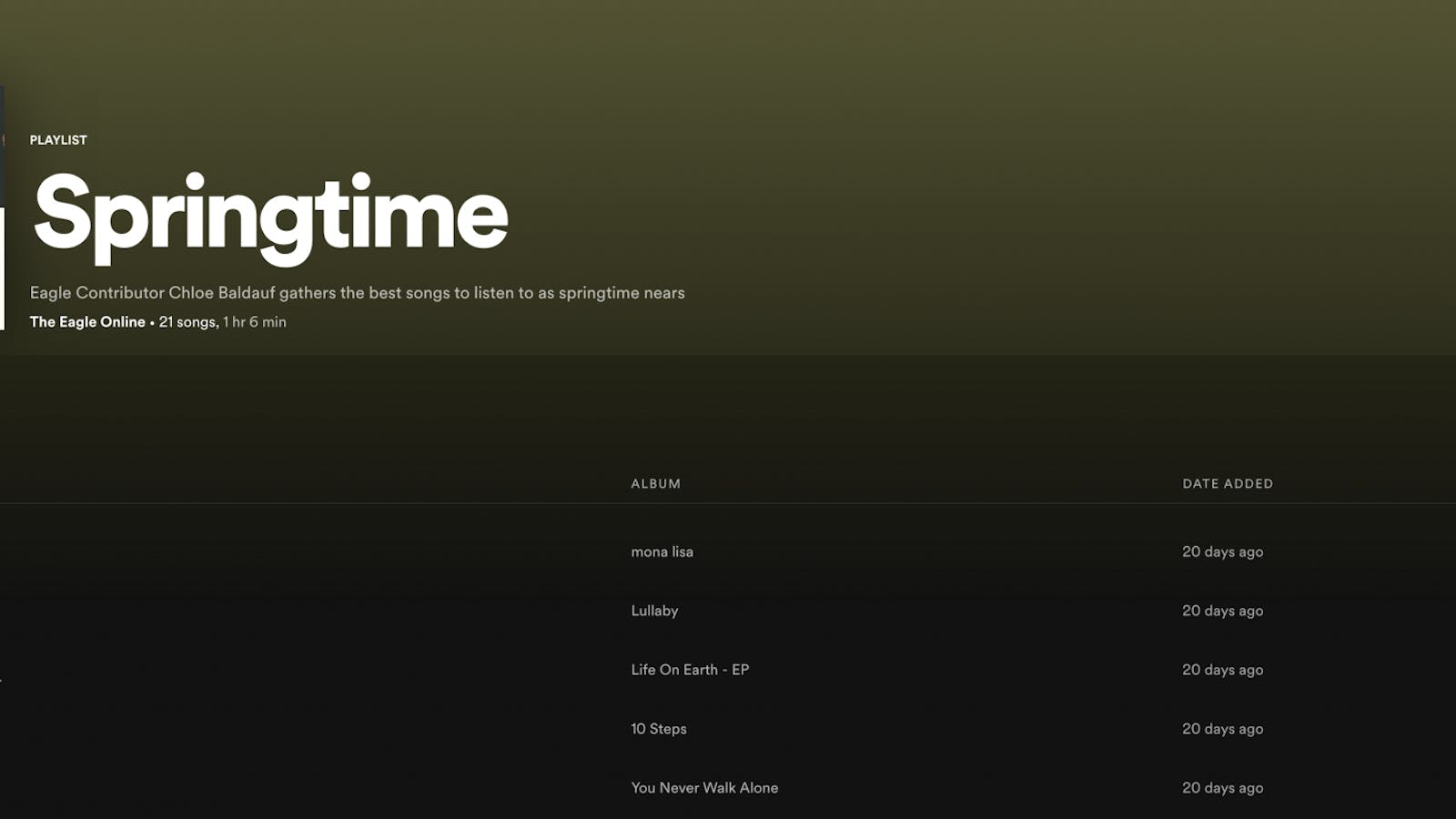Open the 10 Steps album

click(659, 729)
